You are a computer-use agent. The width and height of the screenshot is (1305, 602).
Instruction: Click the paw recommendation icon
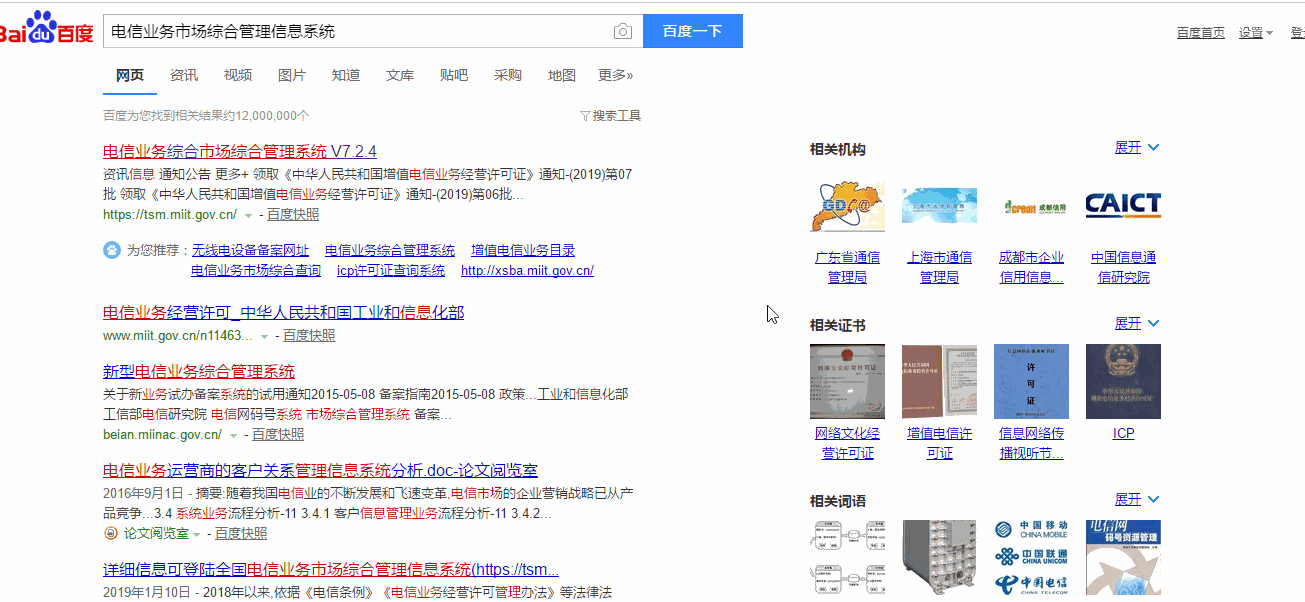(x=112, y=250)
